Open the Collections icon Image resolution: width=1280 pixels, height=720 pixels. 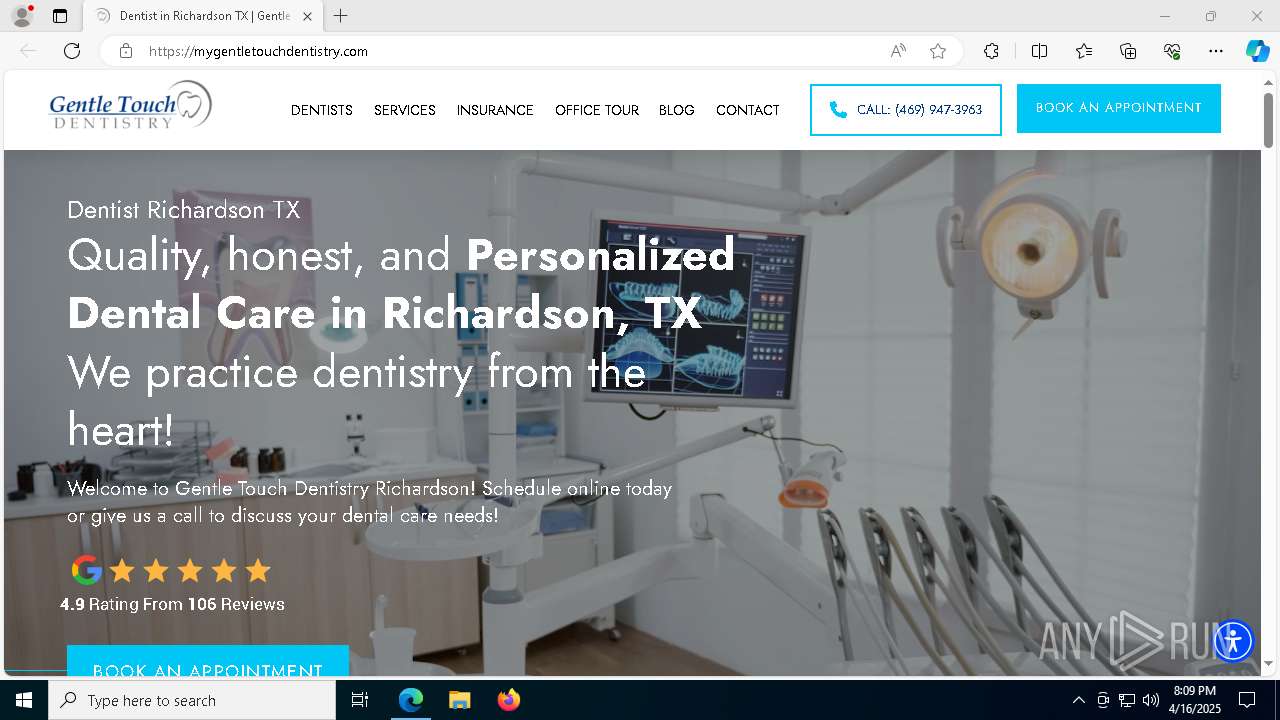[1128, 51]
